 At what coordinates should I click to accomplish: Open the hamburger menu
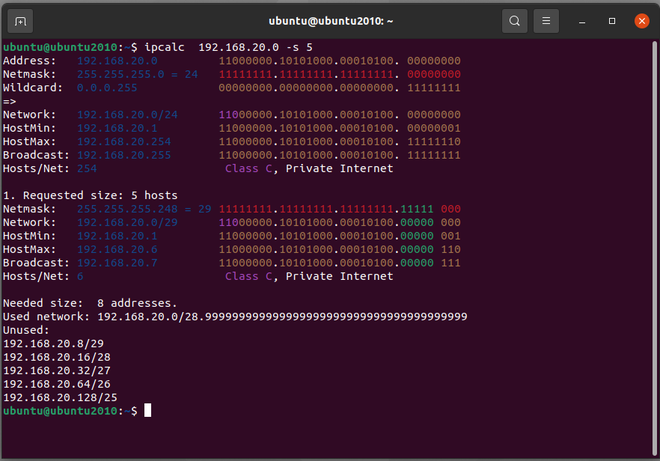[x=546, y=21]
